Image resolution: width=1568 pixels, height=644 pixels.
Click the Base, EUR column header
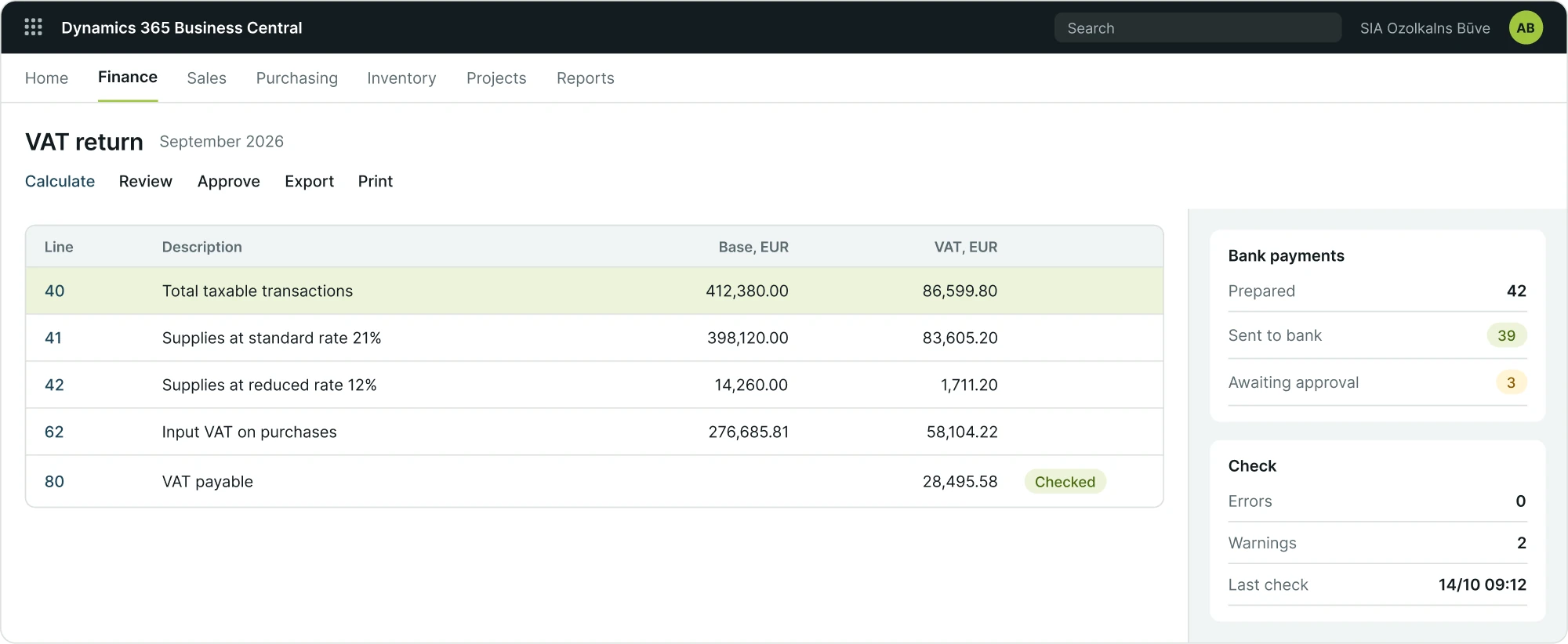pos(753,247)
